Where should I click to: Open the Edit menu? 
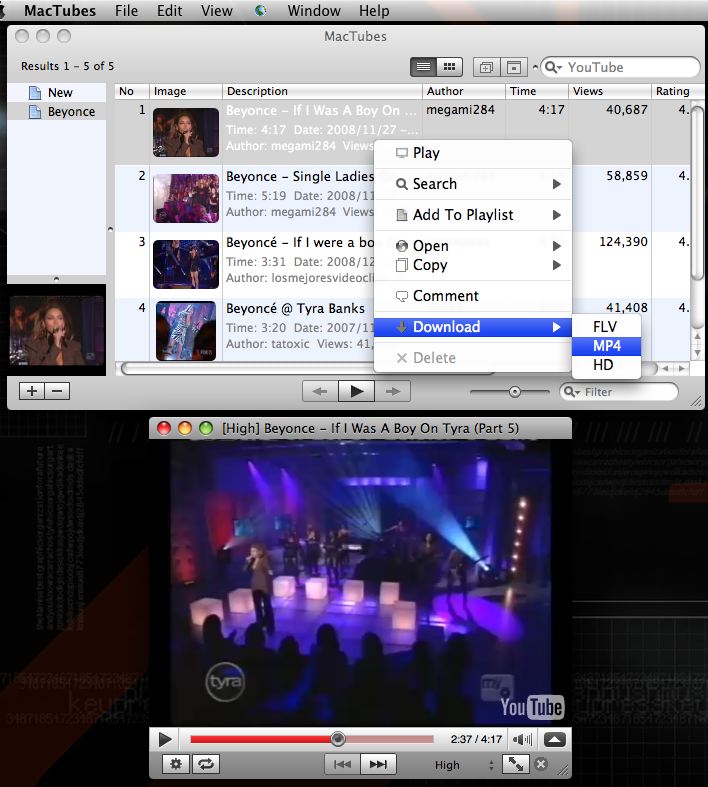click(170, 11)
